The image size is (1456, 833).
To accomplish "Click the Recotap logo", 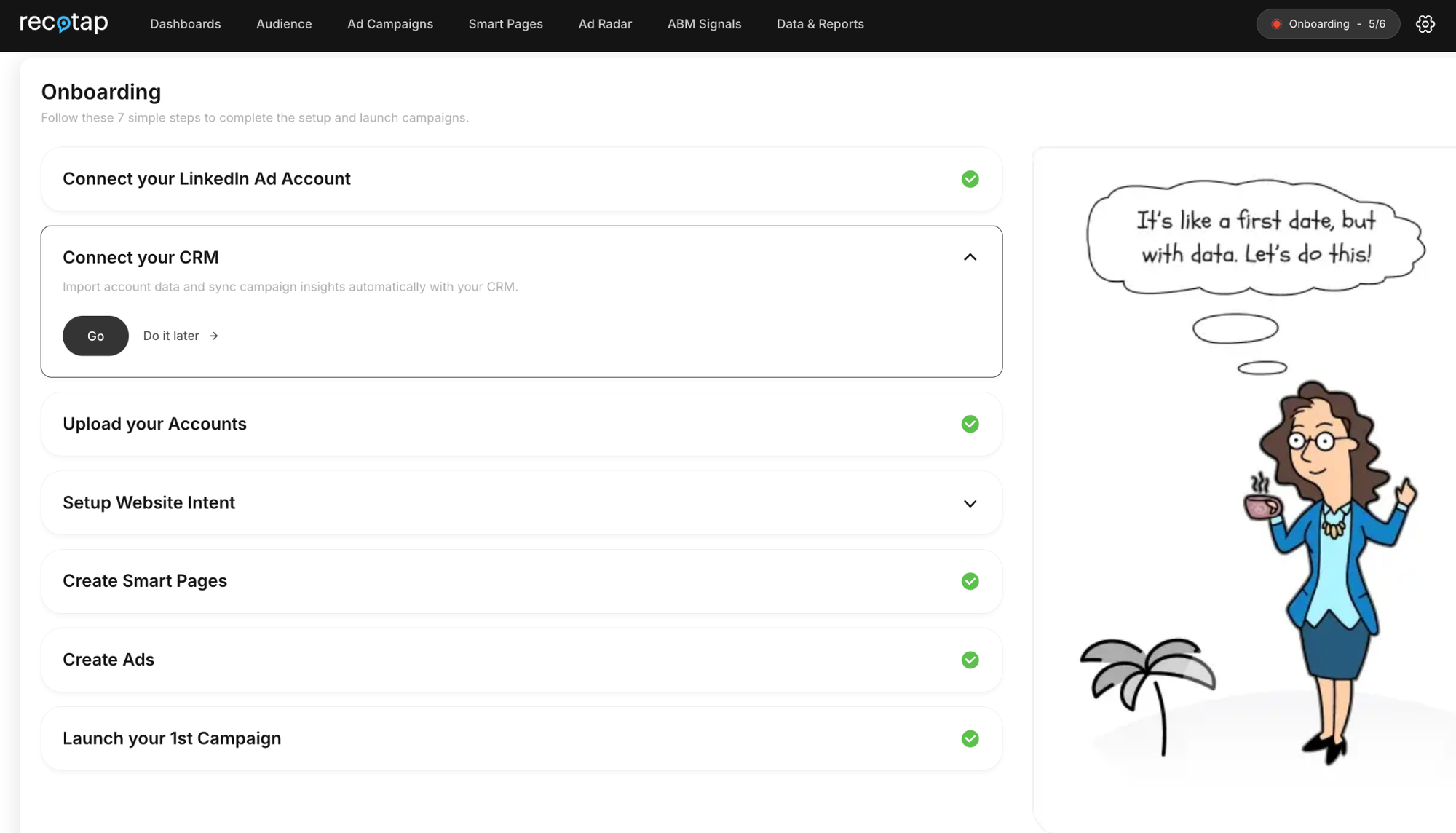I will tap(64, 23).
